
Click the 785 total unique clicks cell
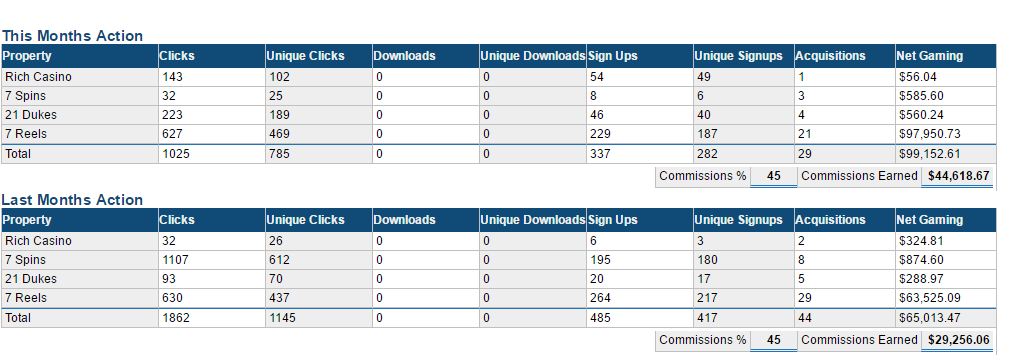[319, 155]
